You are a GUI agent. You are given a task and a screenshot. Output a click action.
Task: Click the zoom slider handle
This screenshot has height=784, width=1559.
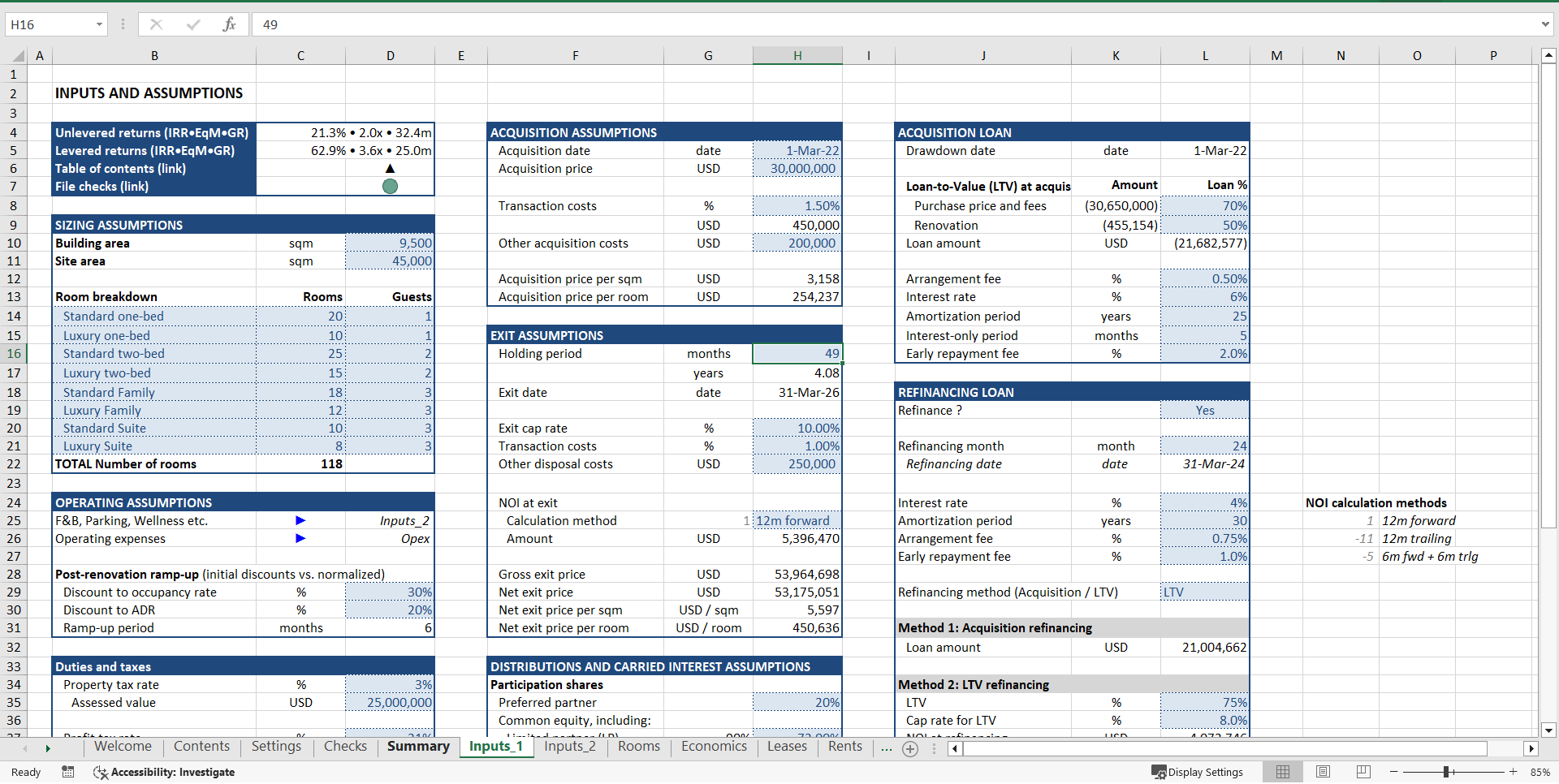click(x=1447, y=772)
